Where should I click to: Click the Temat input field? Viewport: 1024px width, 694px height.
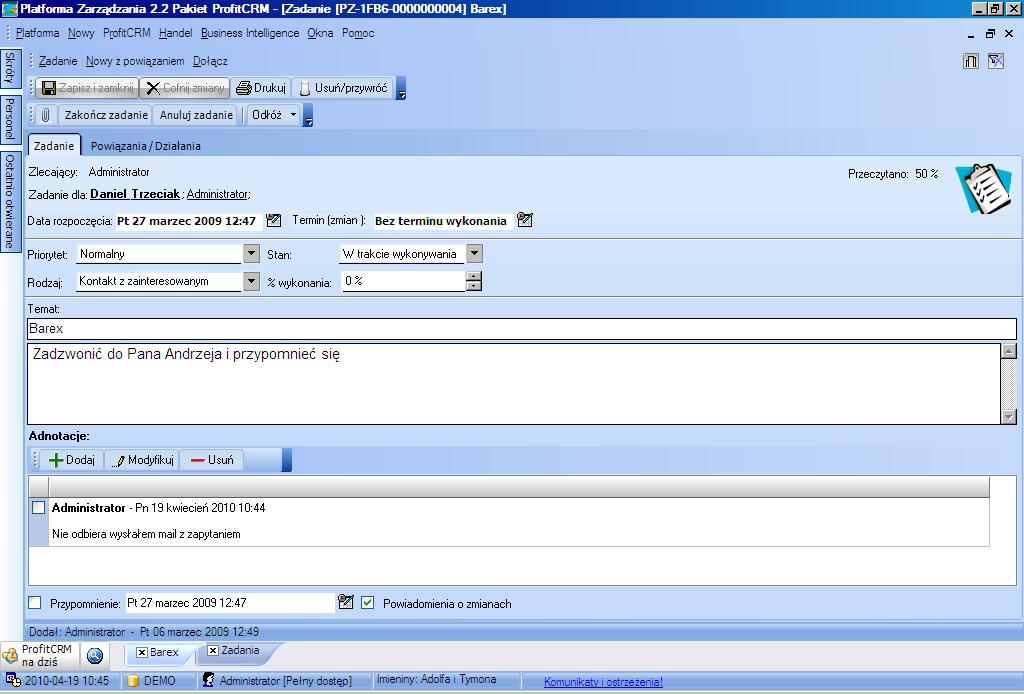pyautogui.click(x=520, y=329)
